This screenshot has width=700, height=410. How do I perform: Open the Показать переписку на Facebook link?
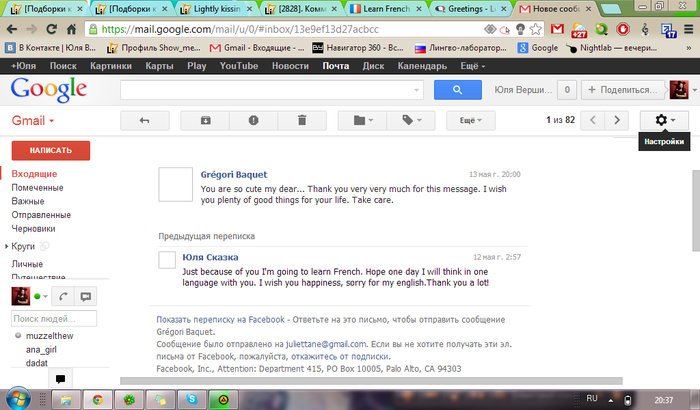(220, 320)
